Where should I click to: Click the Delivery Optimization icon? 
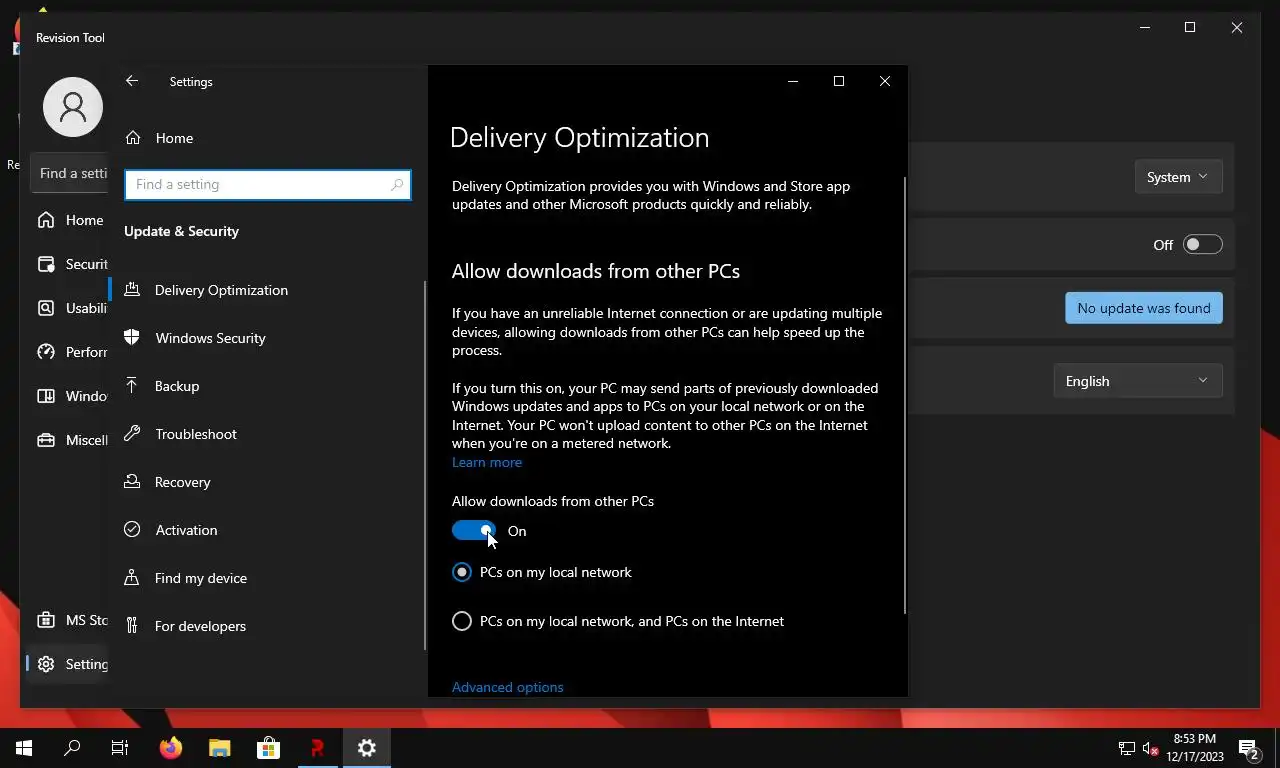[x=132, y=289]
